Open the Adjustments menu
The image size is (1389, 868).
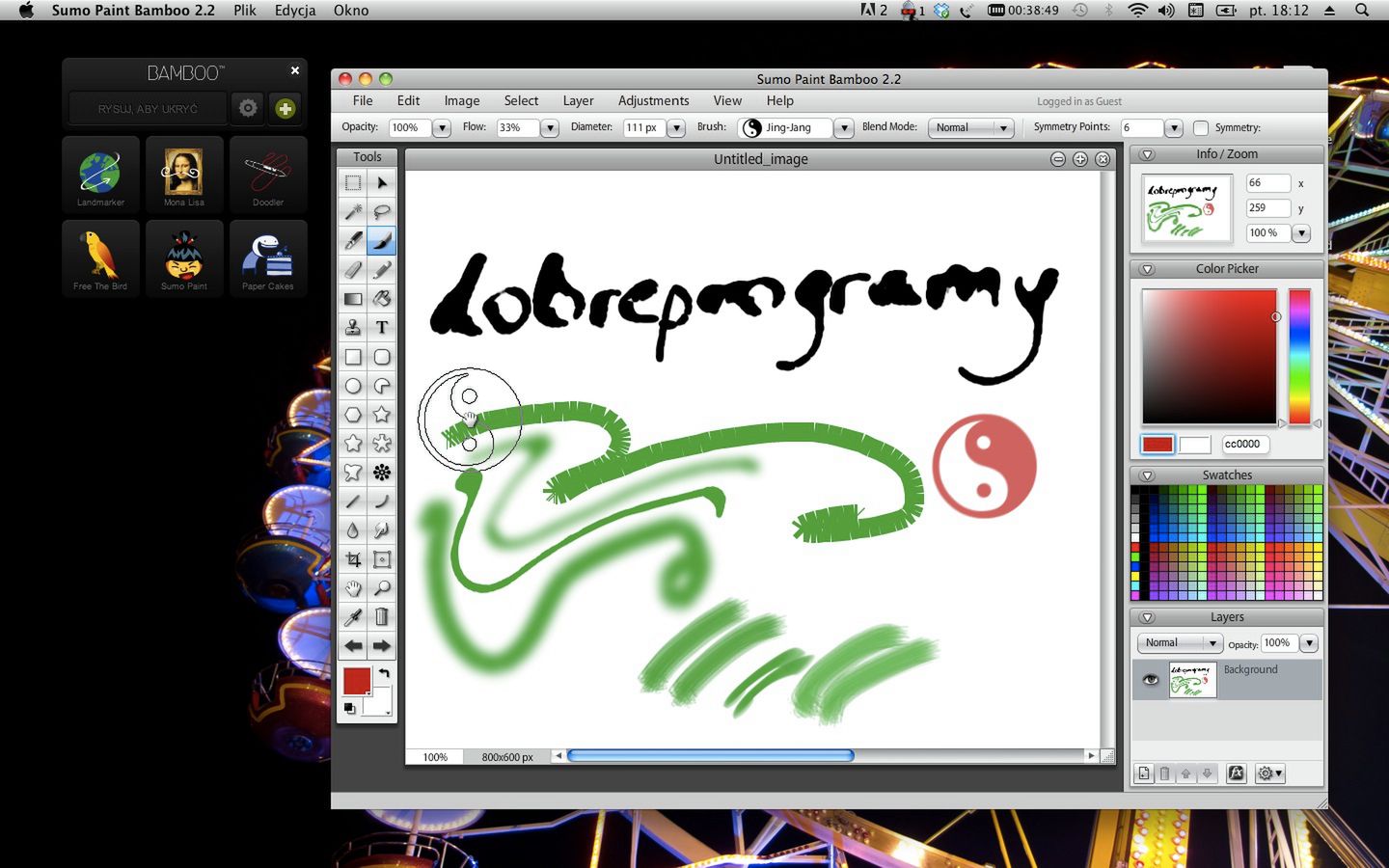point(653,100)
